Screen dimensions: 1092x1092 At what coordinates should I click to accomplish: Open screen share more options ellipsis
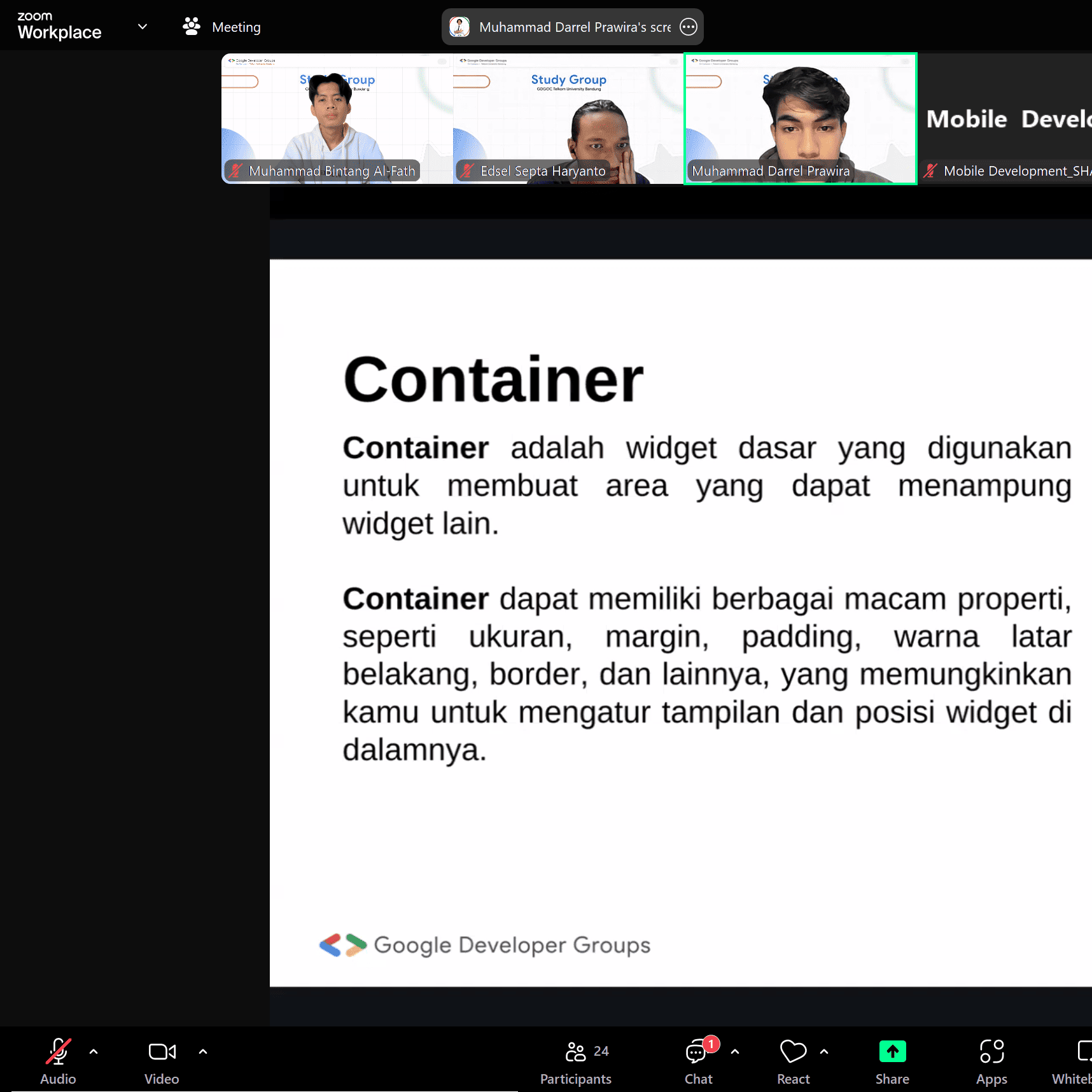tap(689, 27)
